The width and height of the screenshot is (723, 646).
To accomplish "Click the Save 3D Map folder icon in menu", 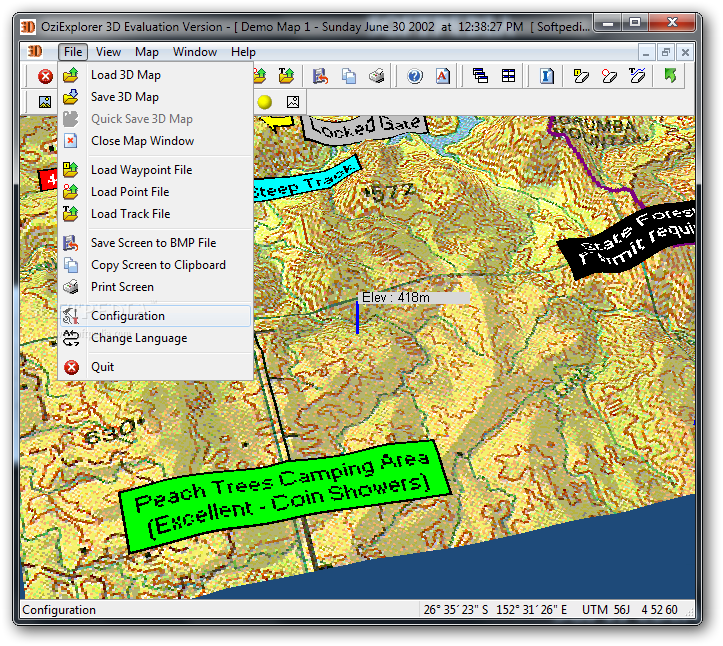I will coord(71,97).
